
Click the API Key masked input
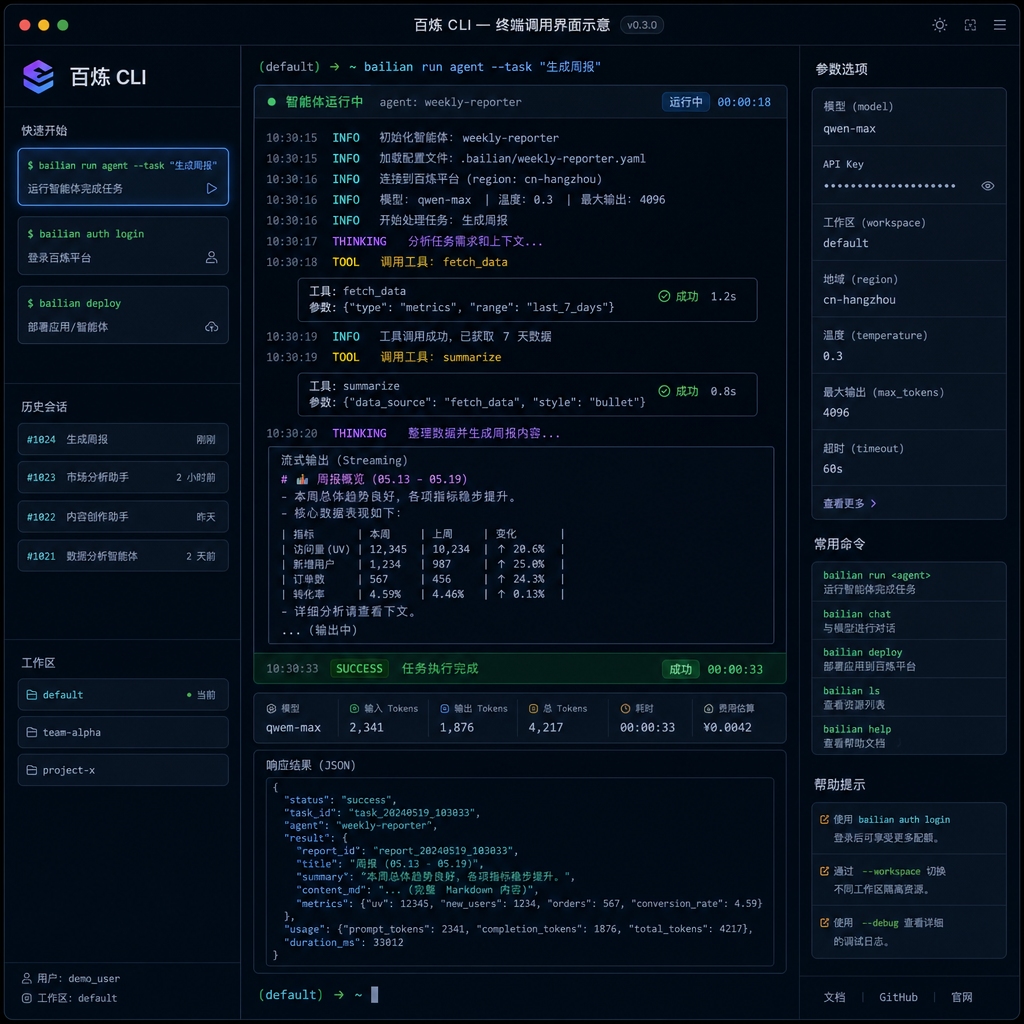pyautogui.click(x=889, y=186)
